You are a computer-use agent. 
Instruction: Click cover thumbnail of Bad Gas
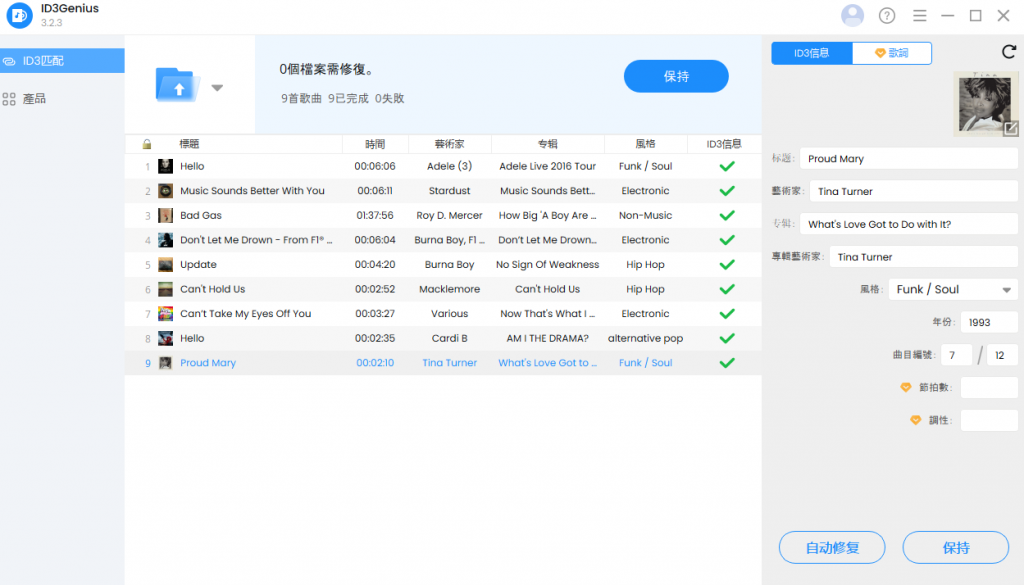(166, 215)
